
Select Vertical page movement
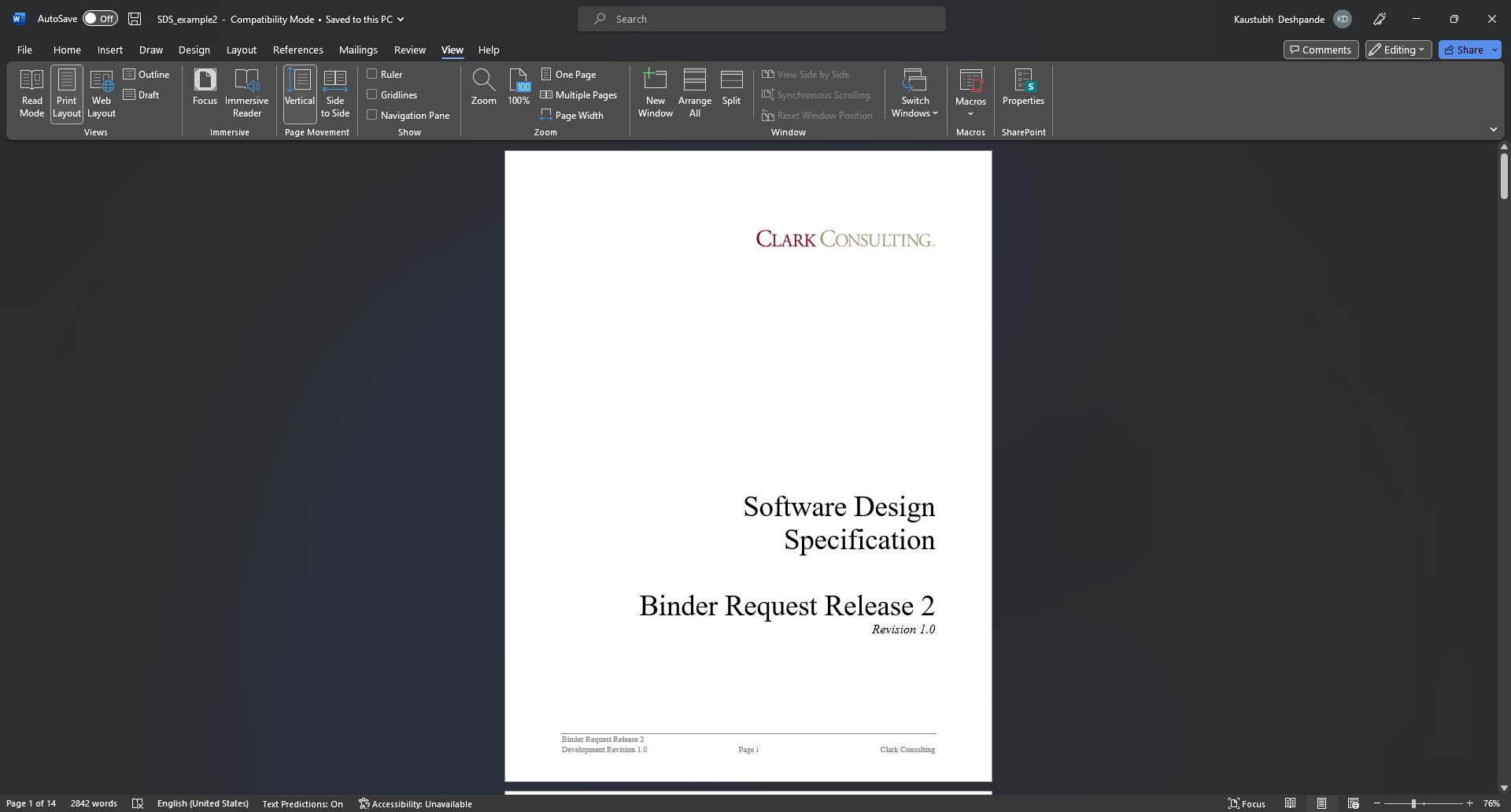[300, 94]
